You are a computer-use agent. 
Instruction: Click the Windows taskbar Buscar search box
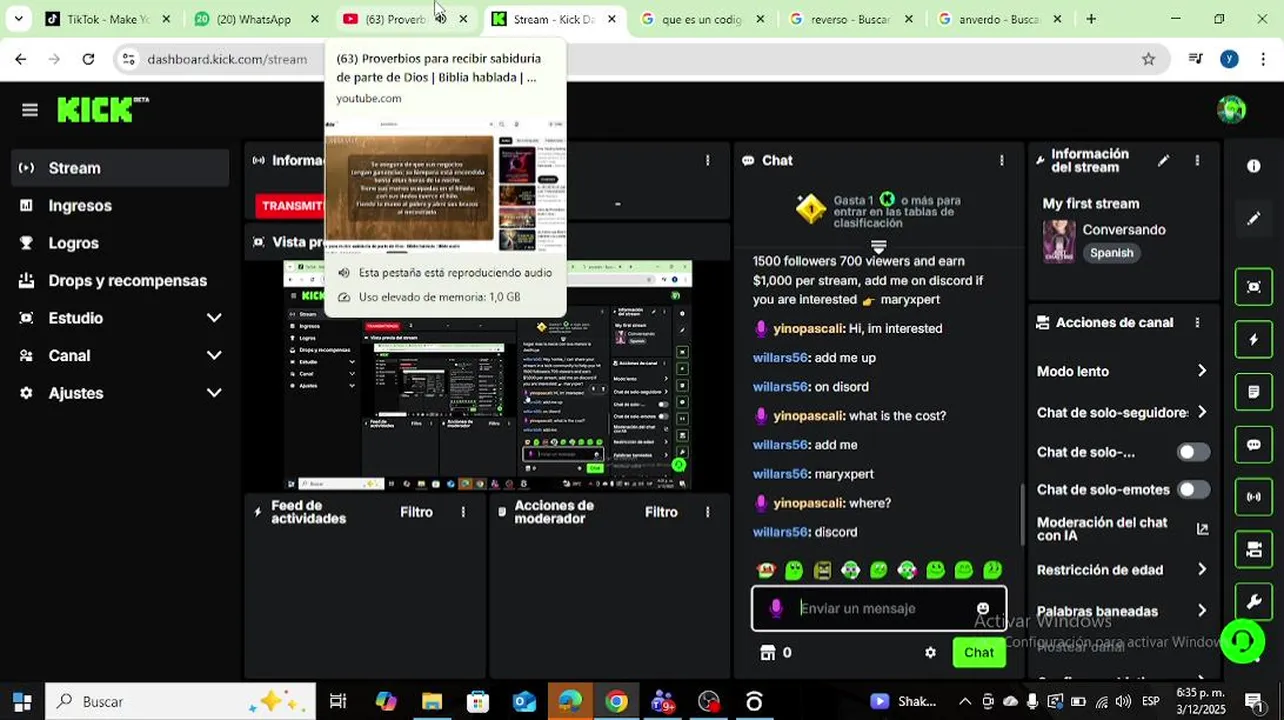(x=180, y=702)
